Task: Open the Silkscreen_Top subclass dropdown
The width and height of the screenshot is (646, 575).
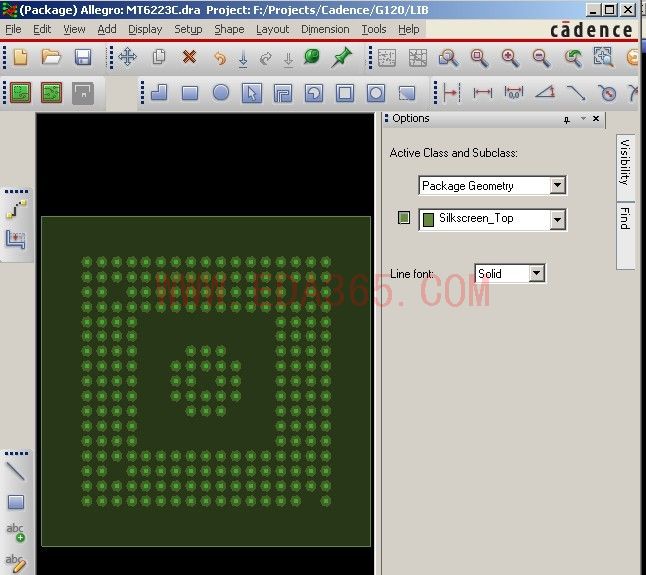Action: point(557,220)
